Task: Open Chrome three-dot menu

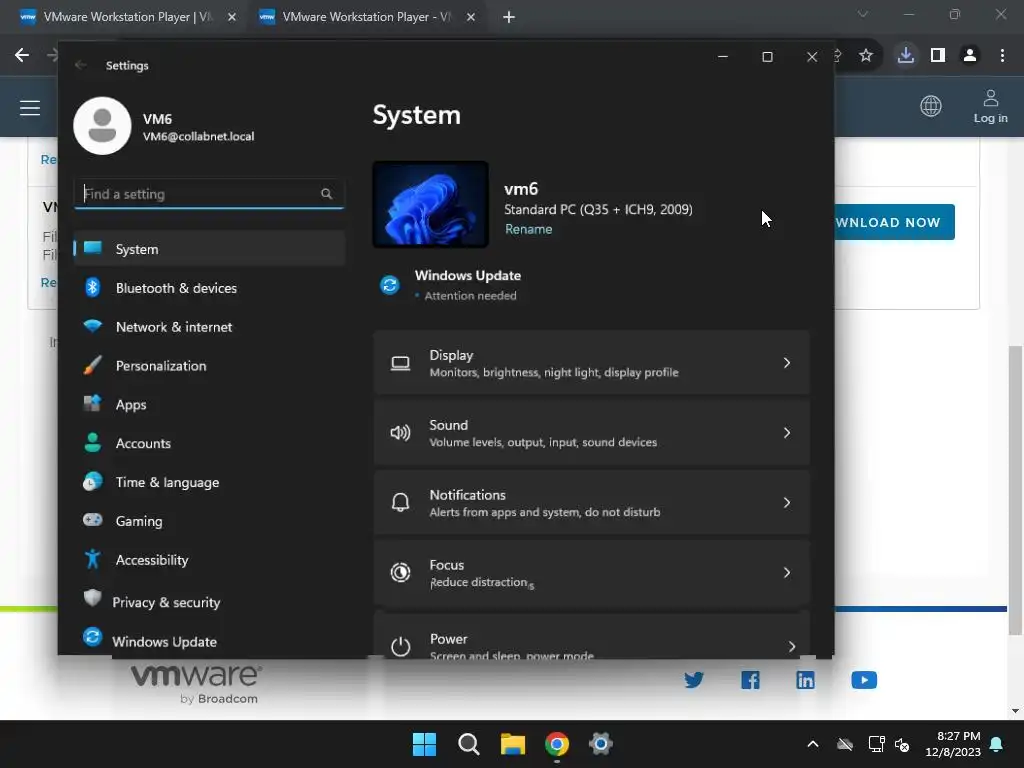Action: tap(1002, 56)
